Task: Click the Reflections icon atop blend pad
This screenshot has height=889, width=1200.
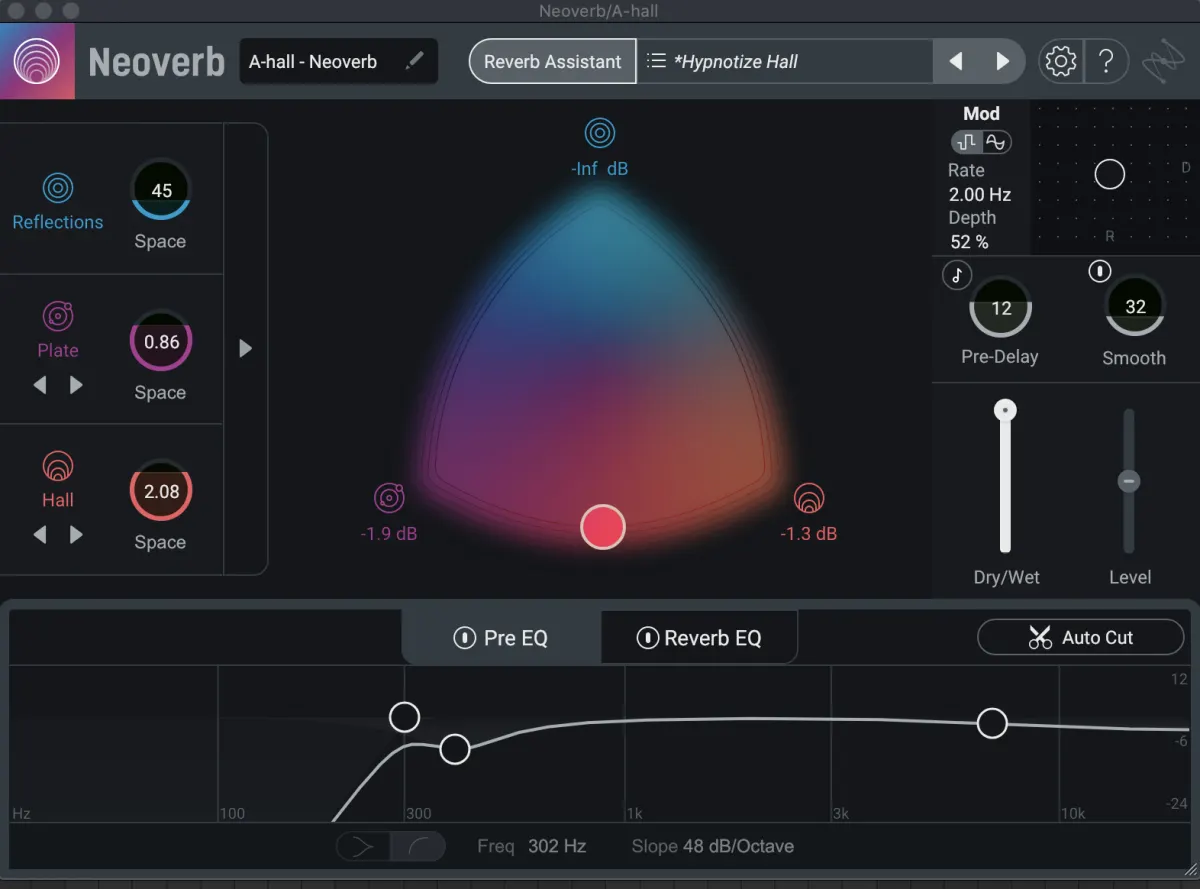Action: coord(600,133)
